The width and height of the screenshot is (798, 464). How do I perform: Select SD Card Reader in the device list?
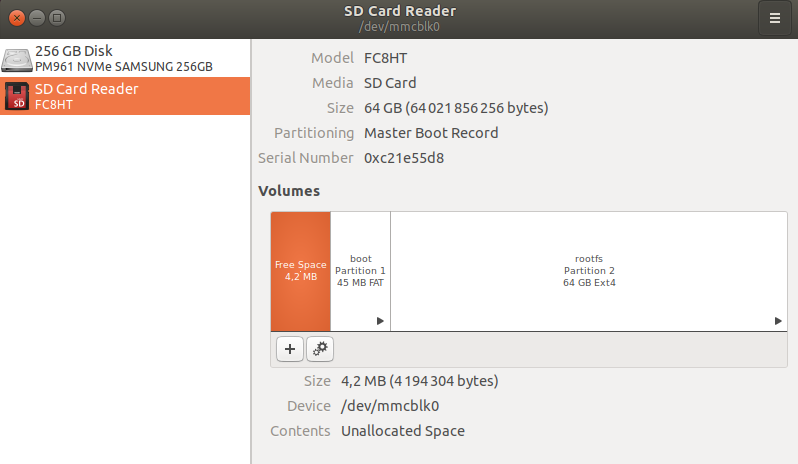point(125,96)
